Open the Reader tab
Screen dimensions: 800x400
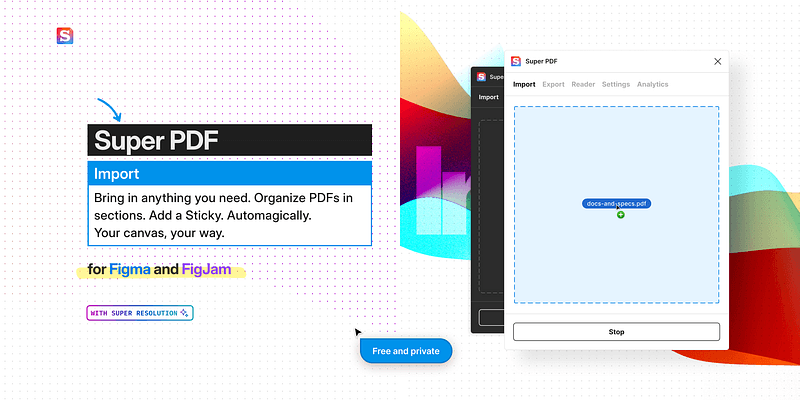[583, 84]
